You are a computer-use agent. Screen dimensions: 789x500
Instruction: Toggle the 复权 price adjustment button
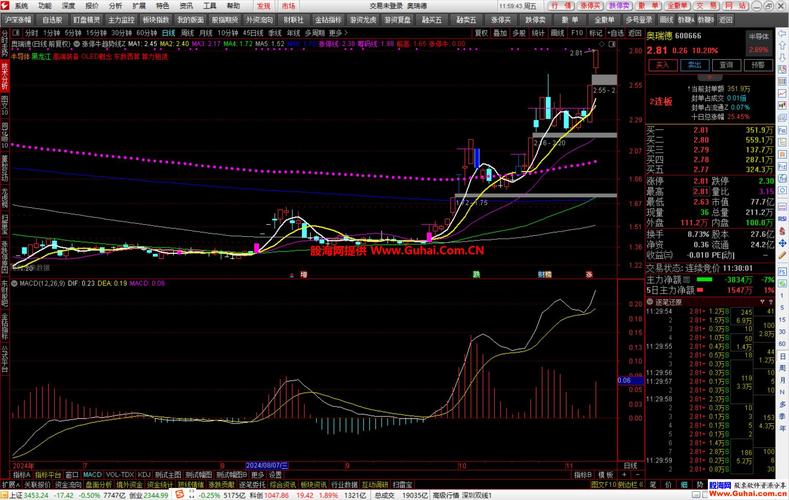point(481,33)
